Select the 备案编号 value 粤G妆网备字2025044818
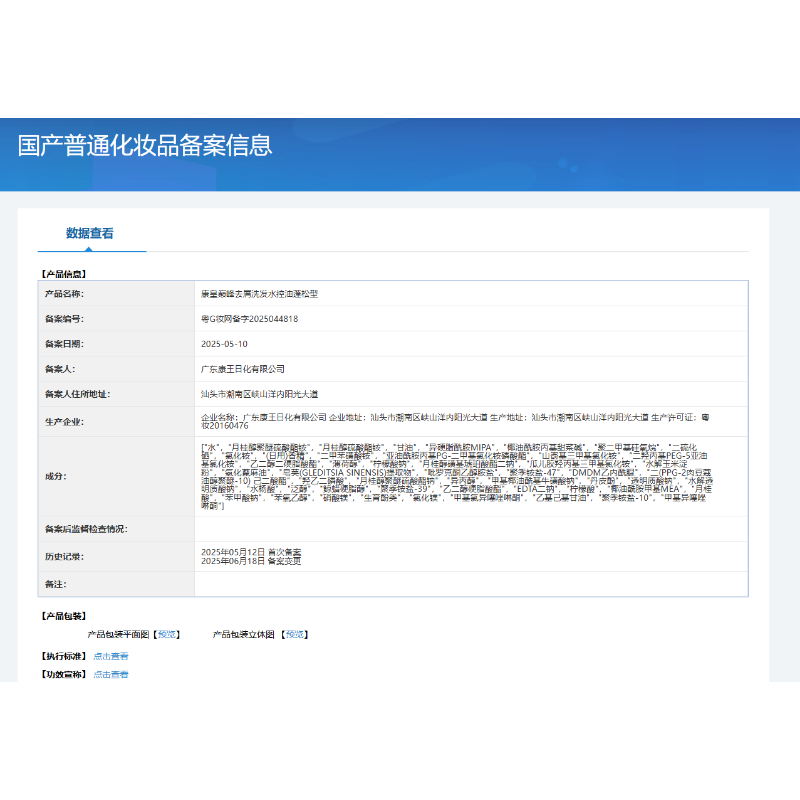 250,319
